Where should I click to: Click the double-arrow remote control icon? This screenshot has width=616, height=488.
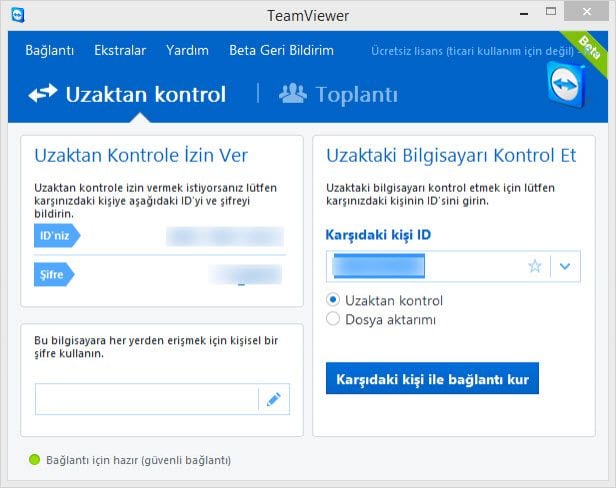pos(43,93)
